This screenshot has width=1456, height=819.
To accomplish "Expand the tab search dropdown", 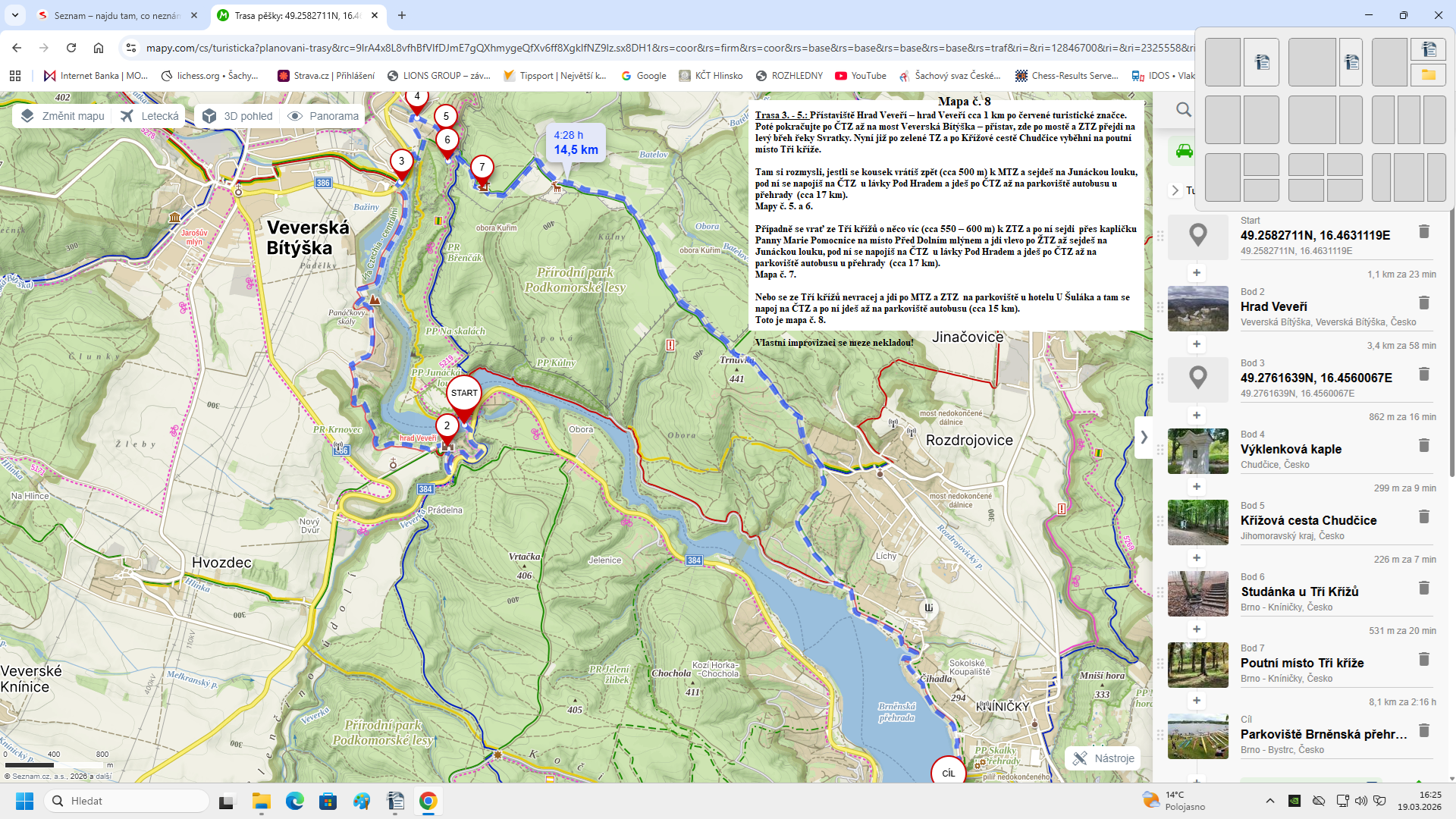I will [15, 15].
